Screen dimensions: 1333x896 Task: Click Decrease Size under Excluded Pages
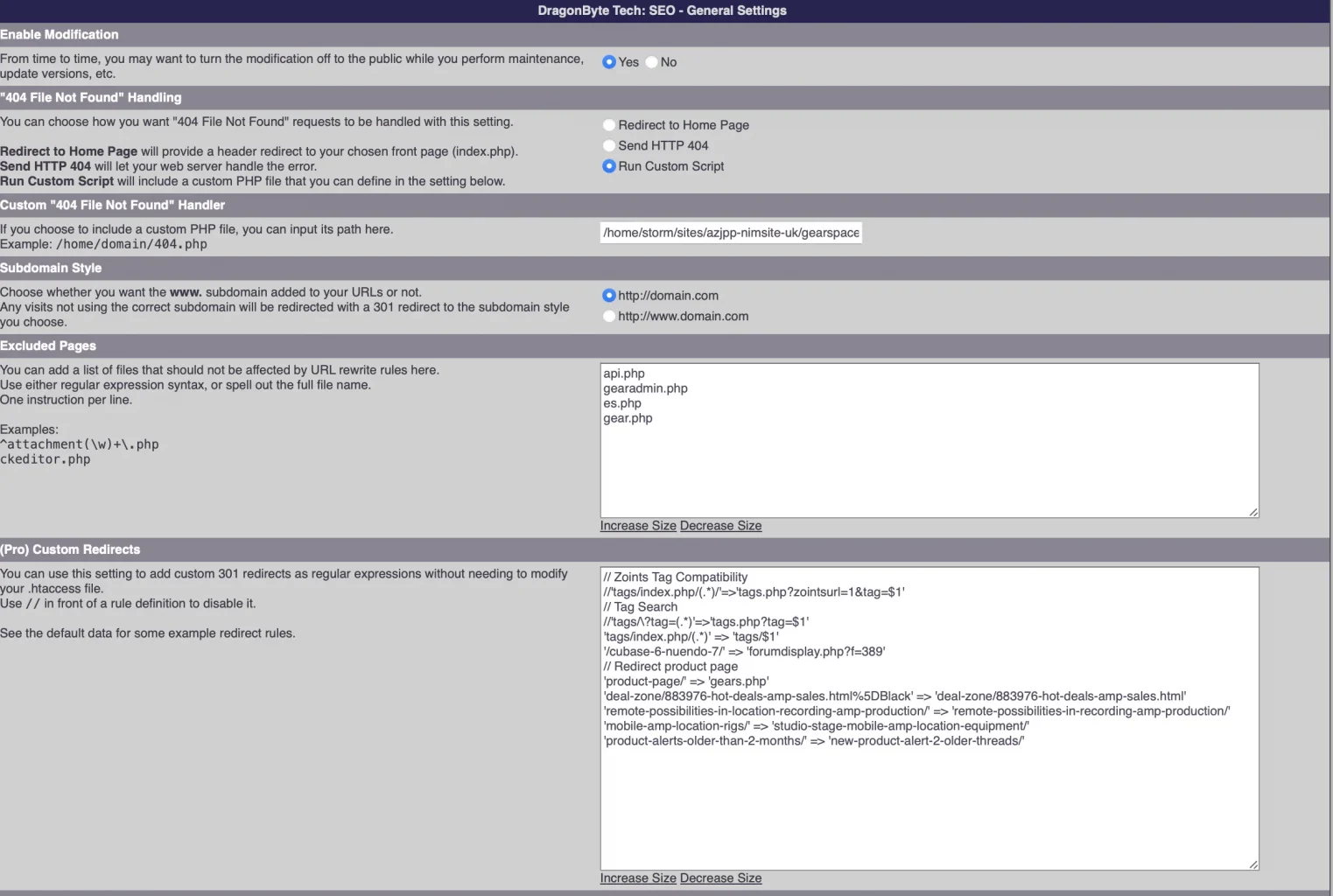click(x=720, y=526)
